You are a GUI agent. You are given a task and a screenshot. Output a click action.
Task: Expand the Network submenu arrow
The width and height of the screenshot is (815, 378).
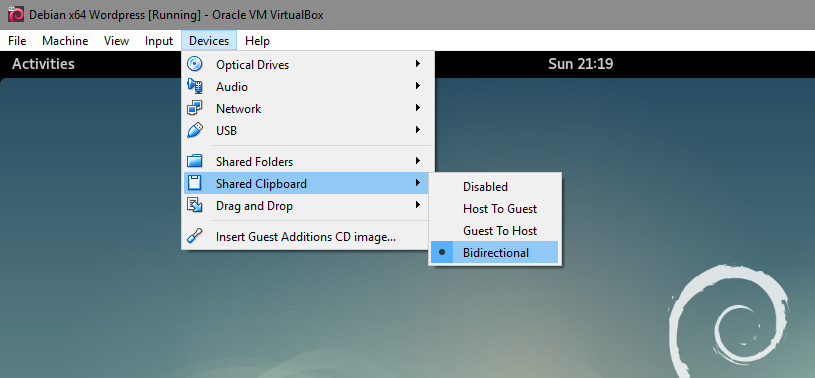pyautogui.click(x=417, y=108)
